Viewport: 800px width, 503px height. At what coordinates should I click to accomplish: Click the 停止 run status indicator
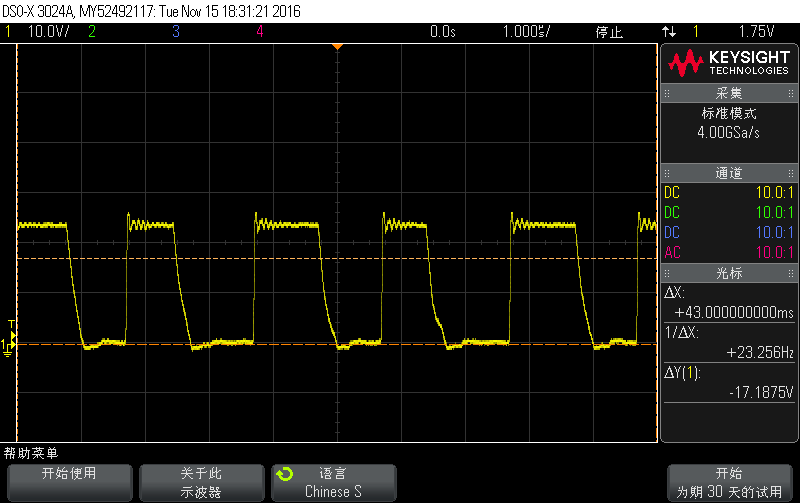pos(609,32)
